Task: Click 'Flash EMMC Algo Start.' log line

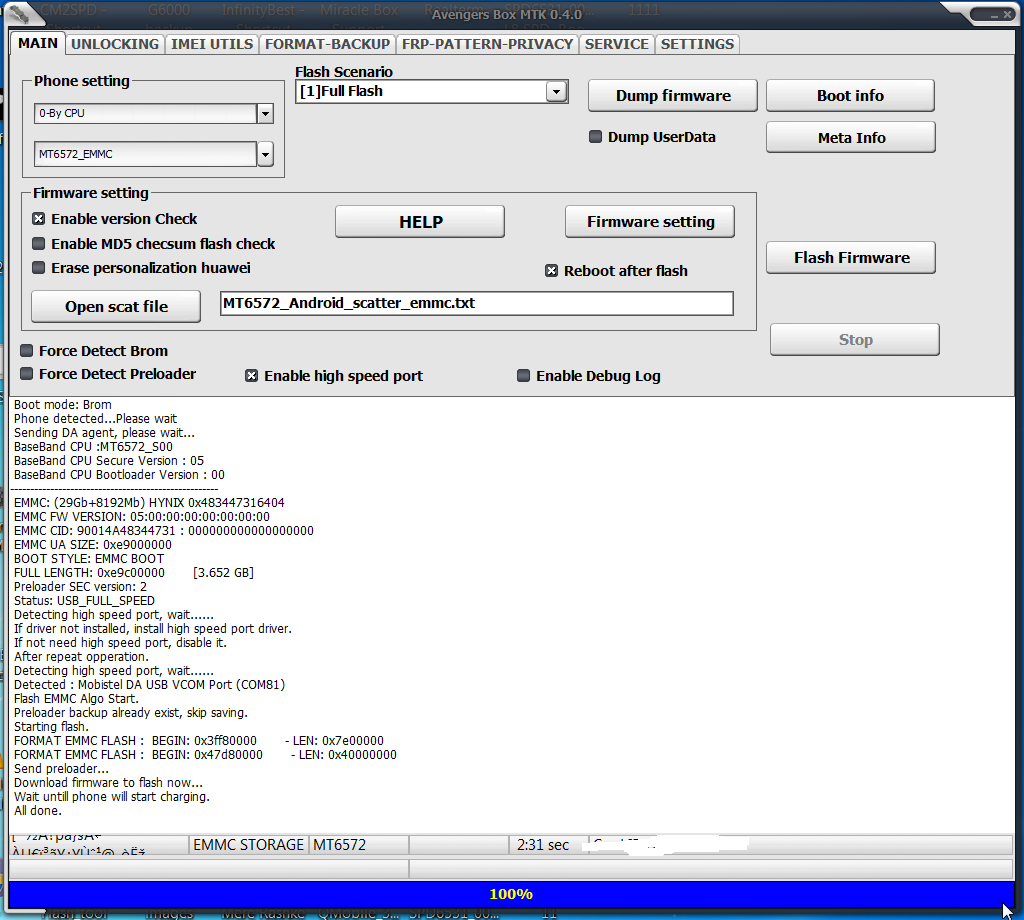Action: pos(76,699)
